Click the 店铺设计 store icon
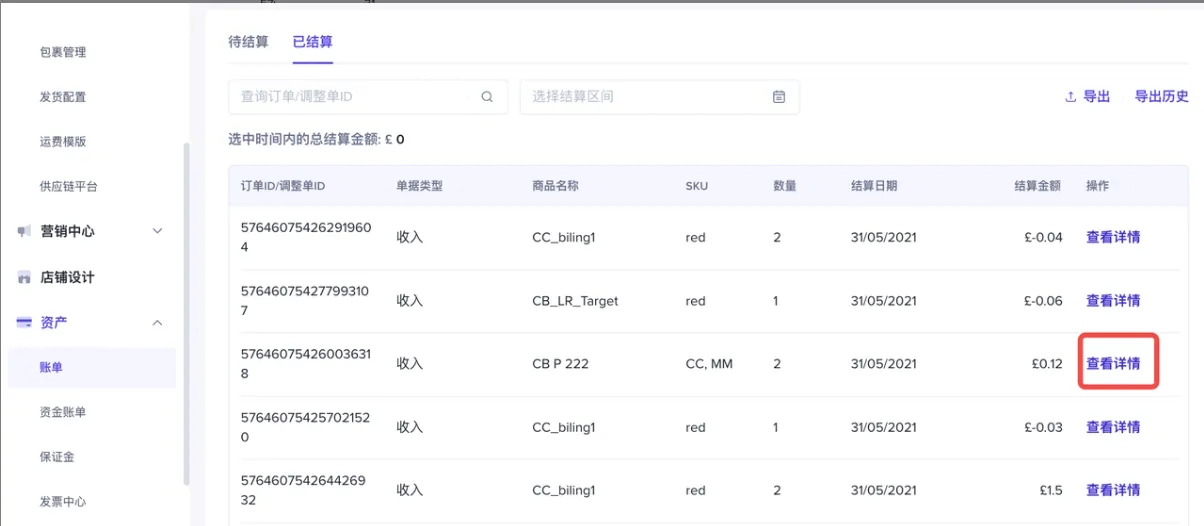Image resolution: width=1204 pixels, height=526 pixels. click(24, 277)
